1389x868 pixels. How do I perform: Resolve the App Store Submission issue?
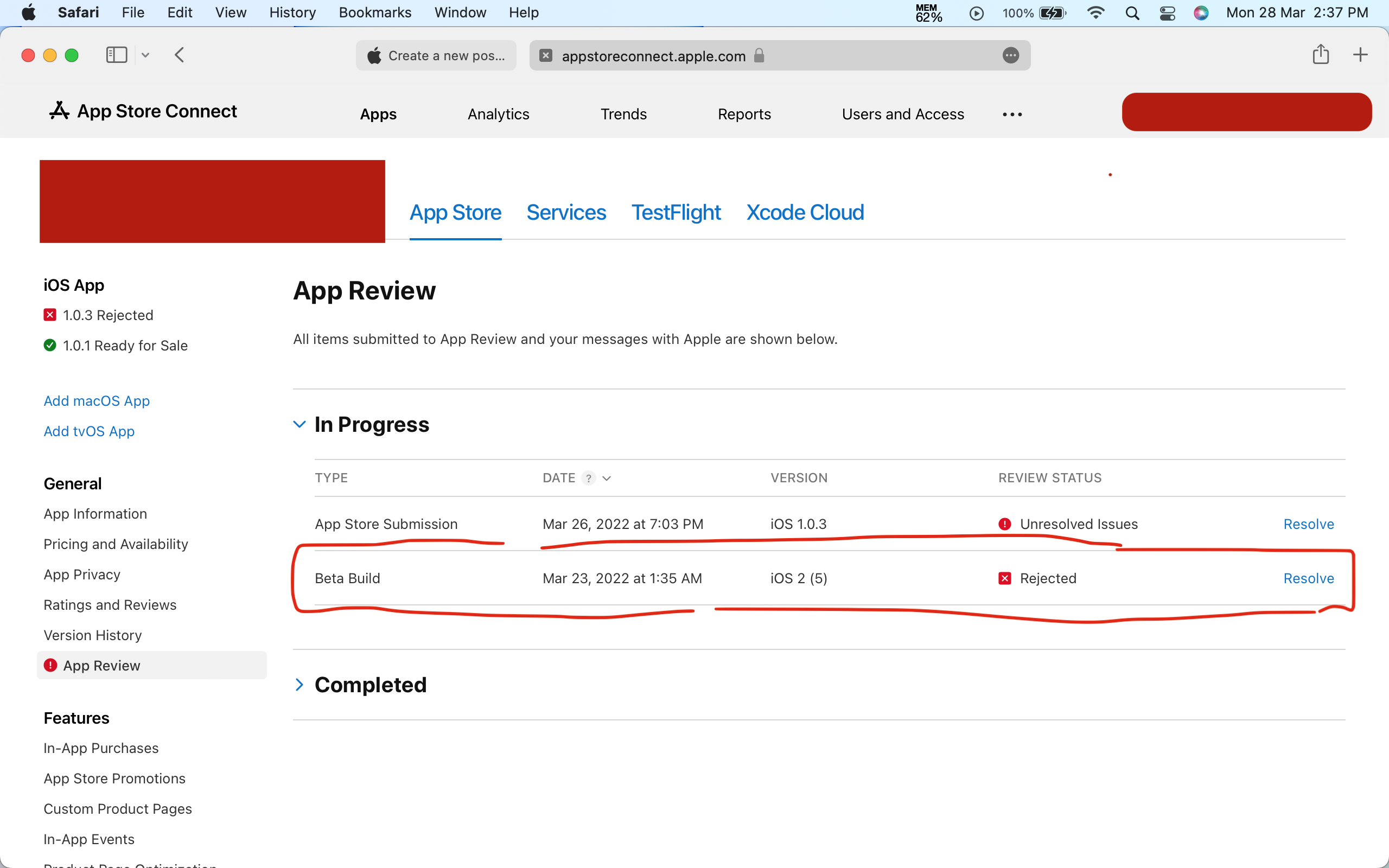coord(1309,524)
